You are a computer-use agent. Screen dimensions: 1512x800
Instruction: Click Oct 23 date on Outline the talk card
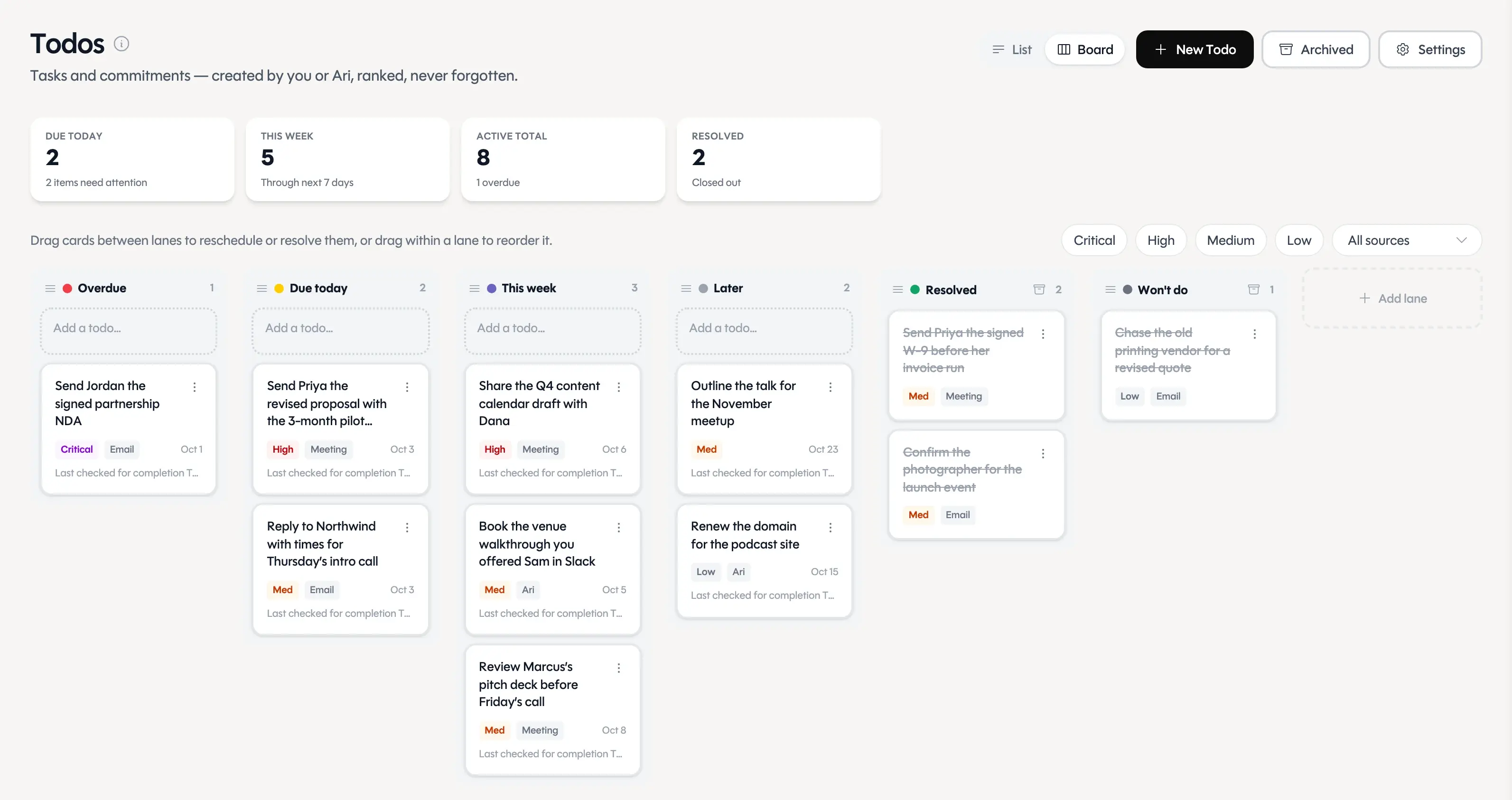(x=823, y=449)
